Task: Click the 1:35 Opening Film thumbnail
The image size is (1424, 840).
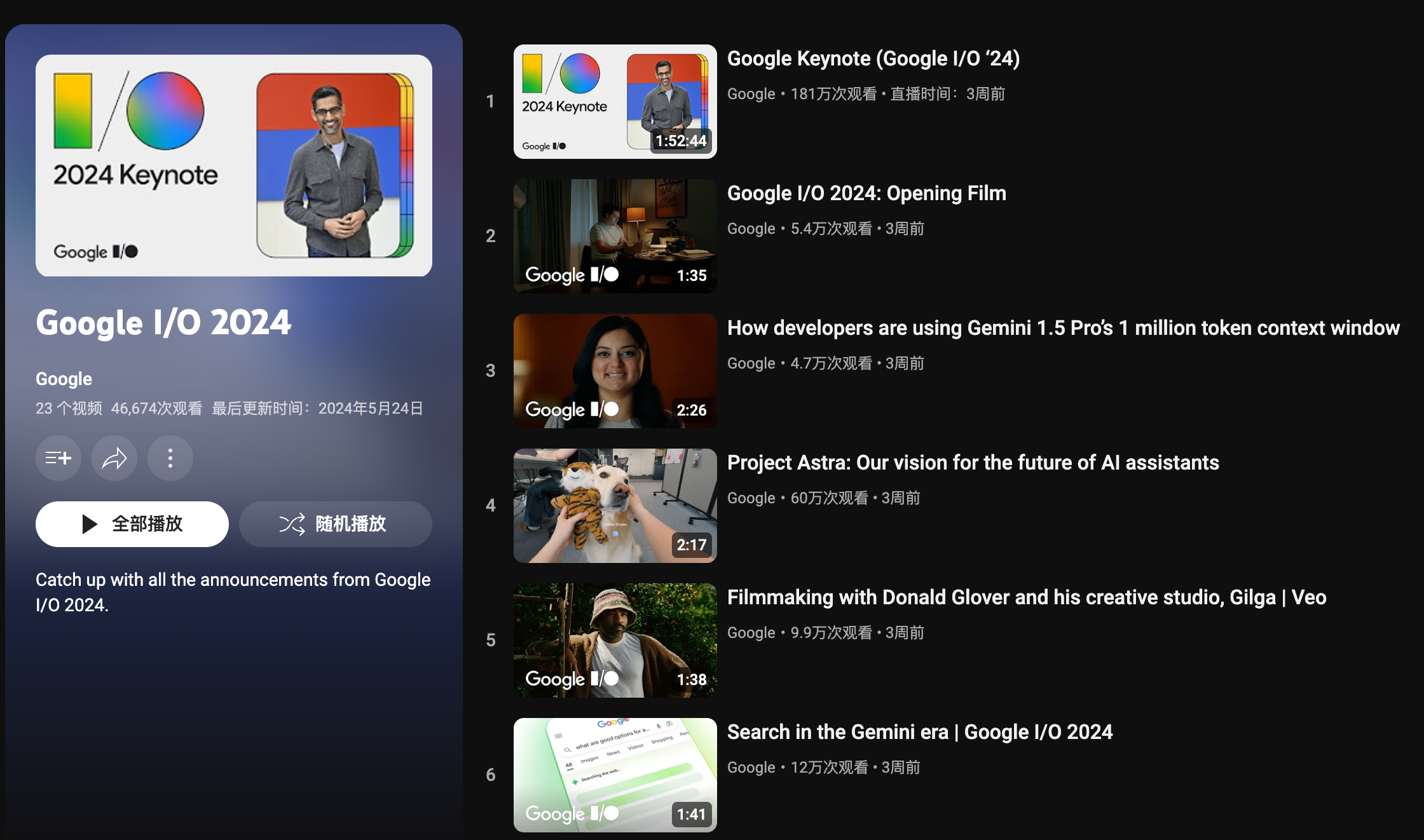Action: coord(615,236)
